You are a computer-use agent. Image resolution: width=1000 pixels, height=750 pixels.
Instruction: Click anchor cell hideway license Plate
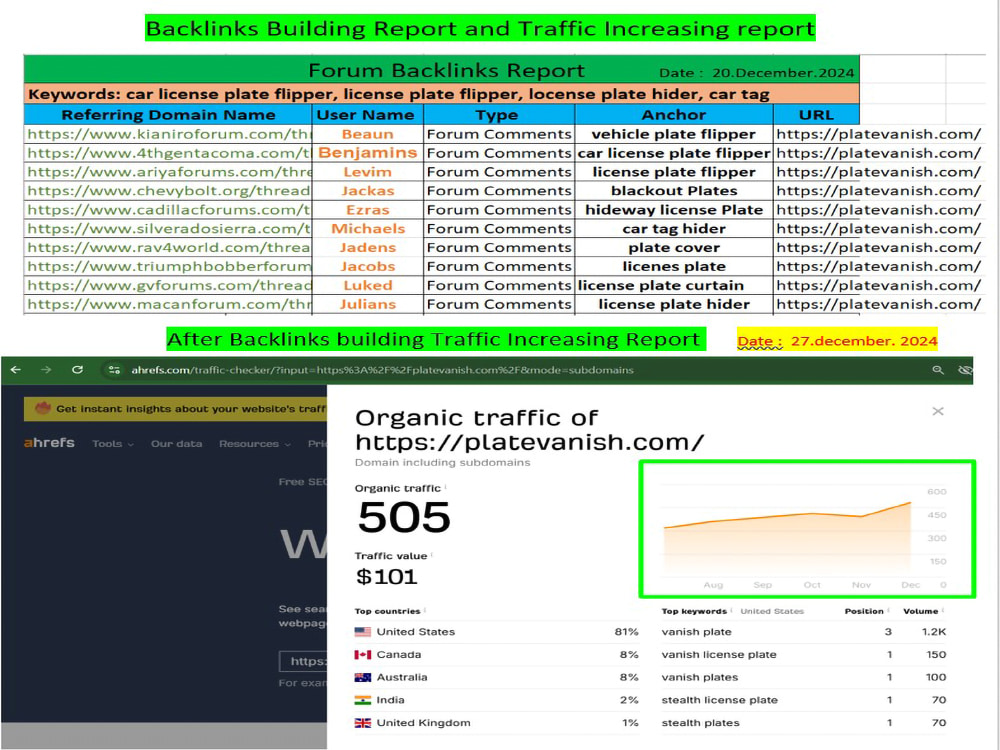pos(674,210)
